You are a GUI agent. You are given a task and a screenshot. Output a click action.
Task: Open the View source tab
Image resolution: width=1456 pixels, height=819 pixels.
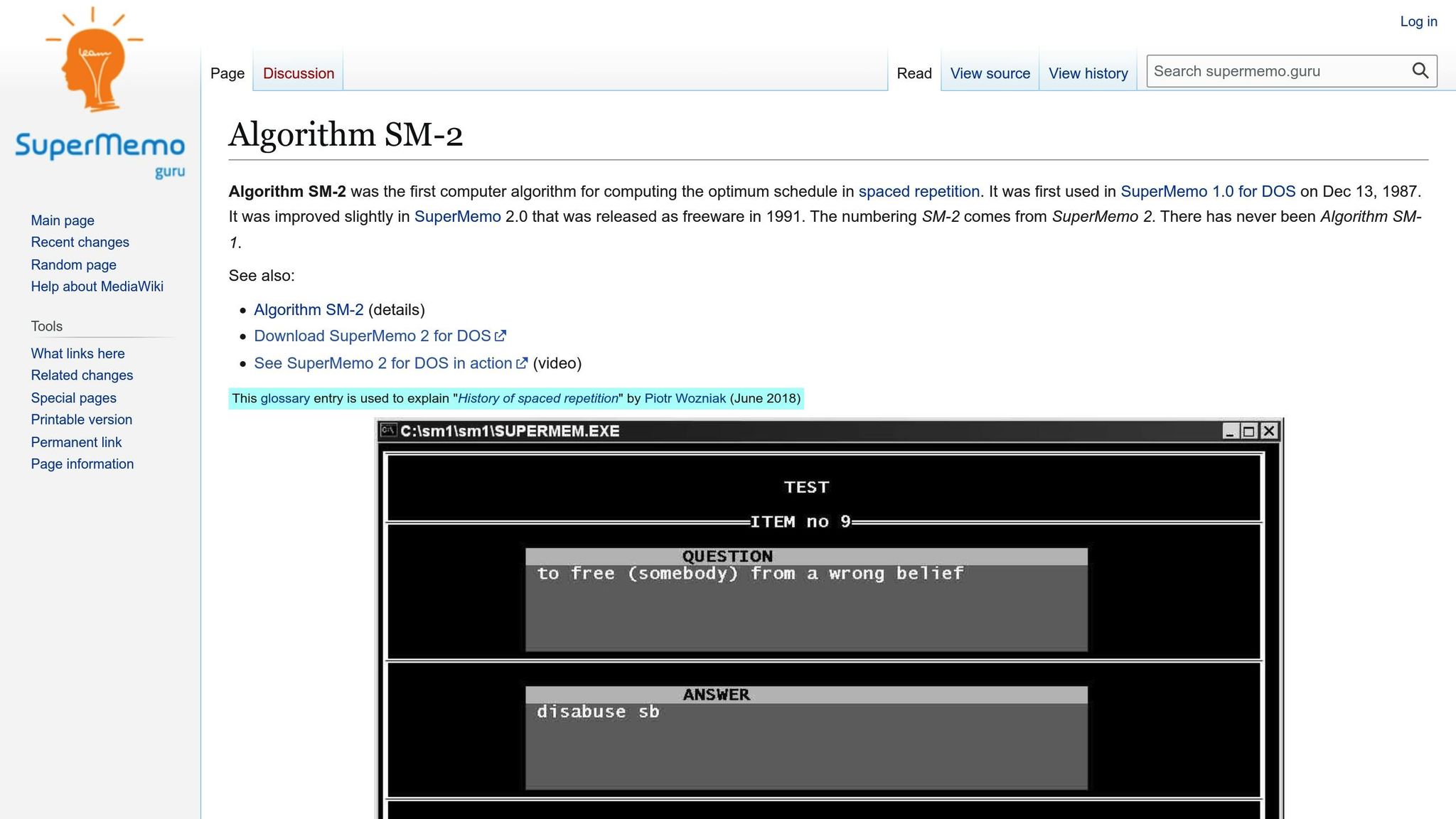pos(990,73)
